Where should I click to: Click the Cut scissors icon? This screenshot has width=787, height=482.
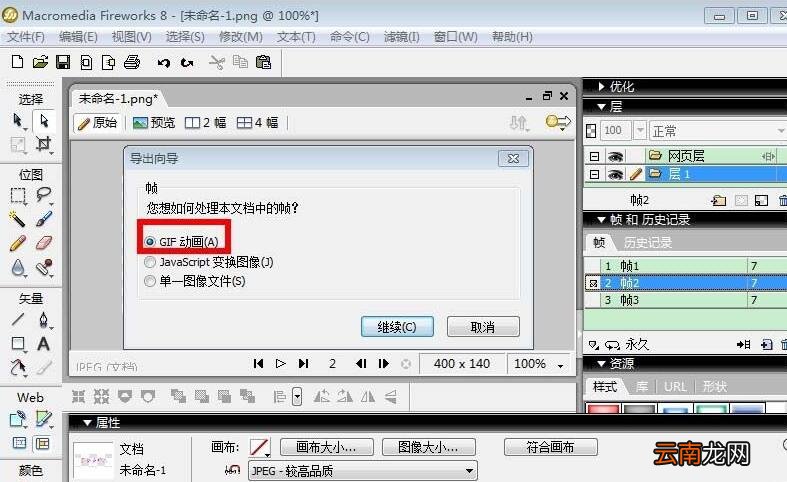point(217,63)
